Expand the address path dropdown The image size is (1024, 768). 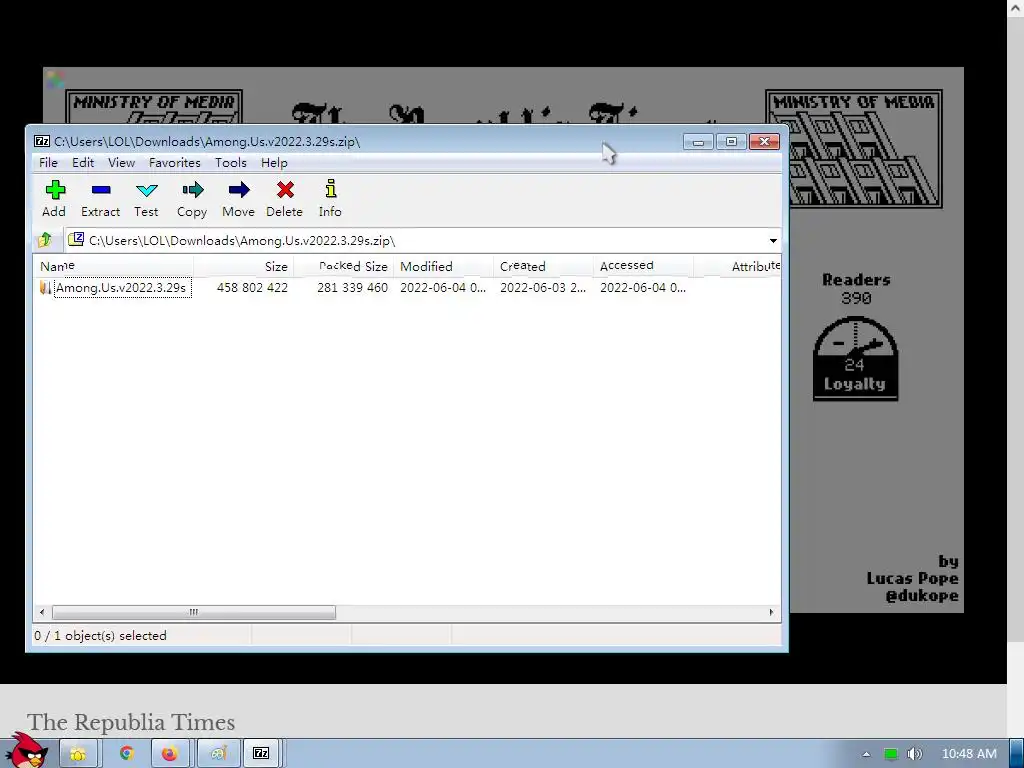tap(773, 240)
